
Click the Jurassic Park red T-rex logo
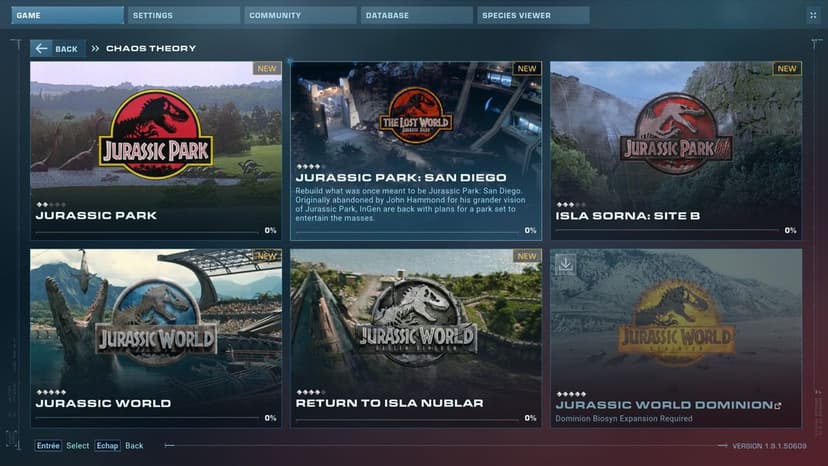click(x=156, y=134)
